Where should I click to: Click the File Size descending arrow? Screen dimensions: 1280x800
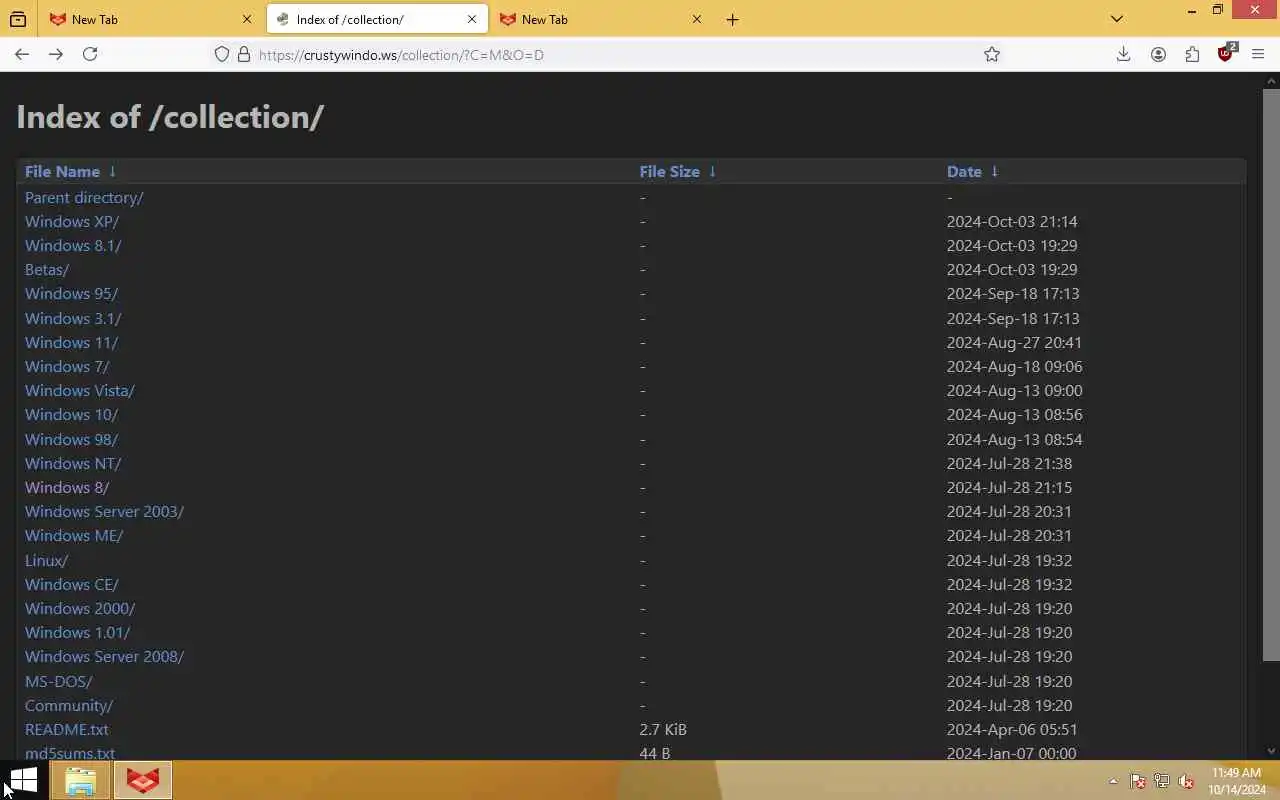point(712,172)
